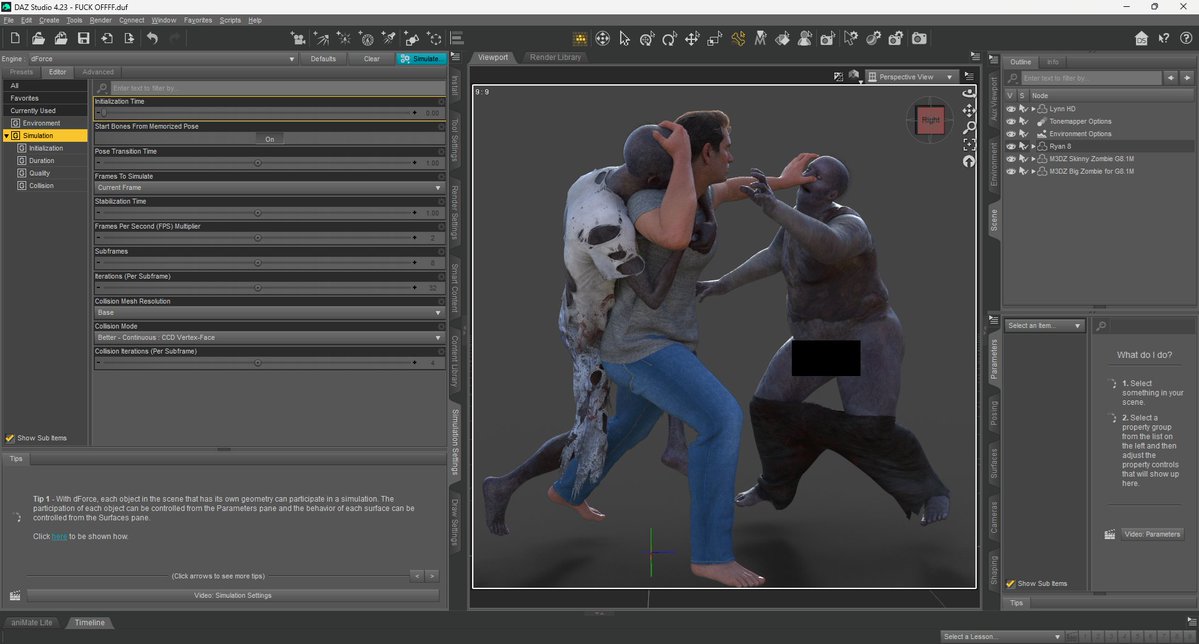Click the Undo arrow in the toolbar
1199x644 pixels.
tap(152, 38)
